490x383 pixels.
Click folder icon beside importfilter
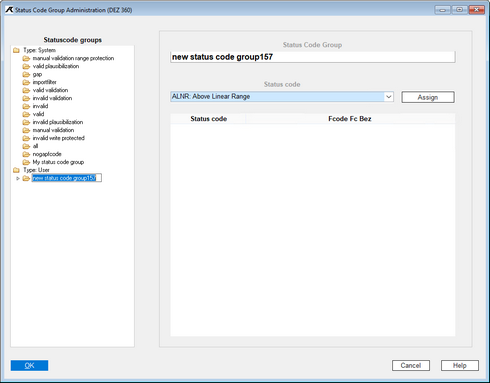(x=26, y=82)
